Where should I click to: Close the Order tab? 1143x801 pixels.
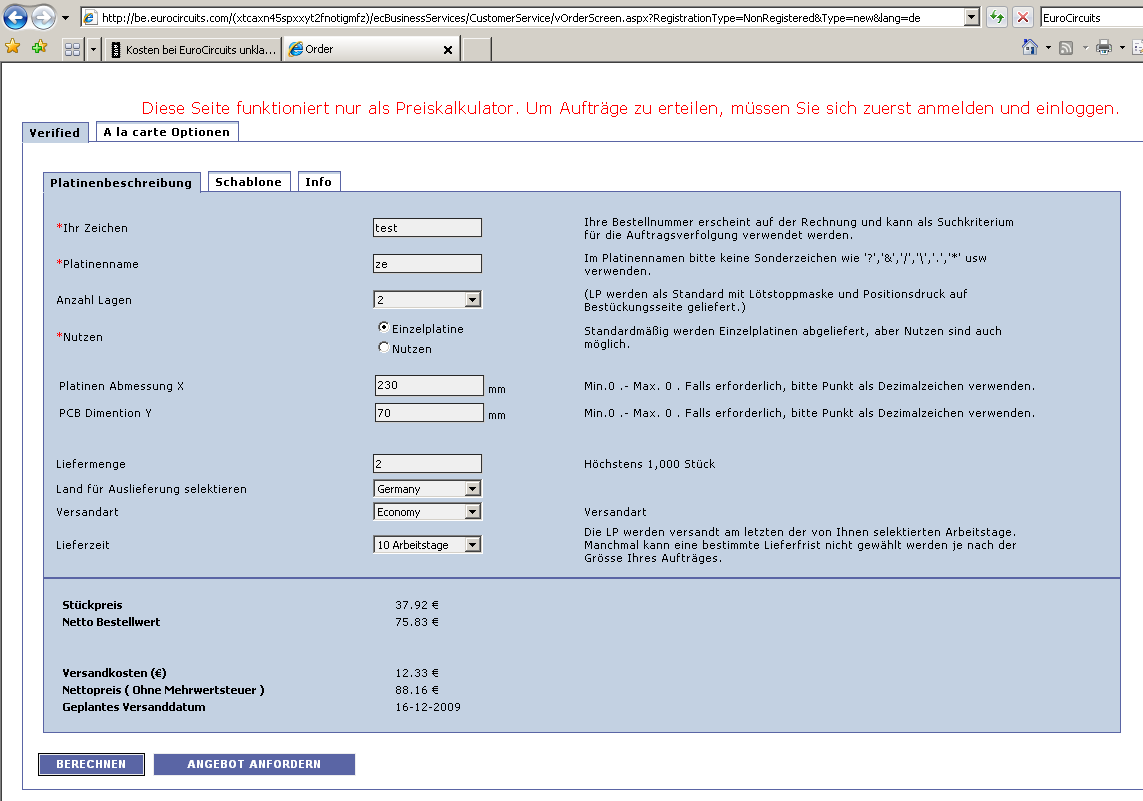(448, 50)
